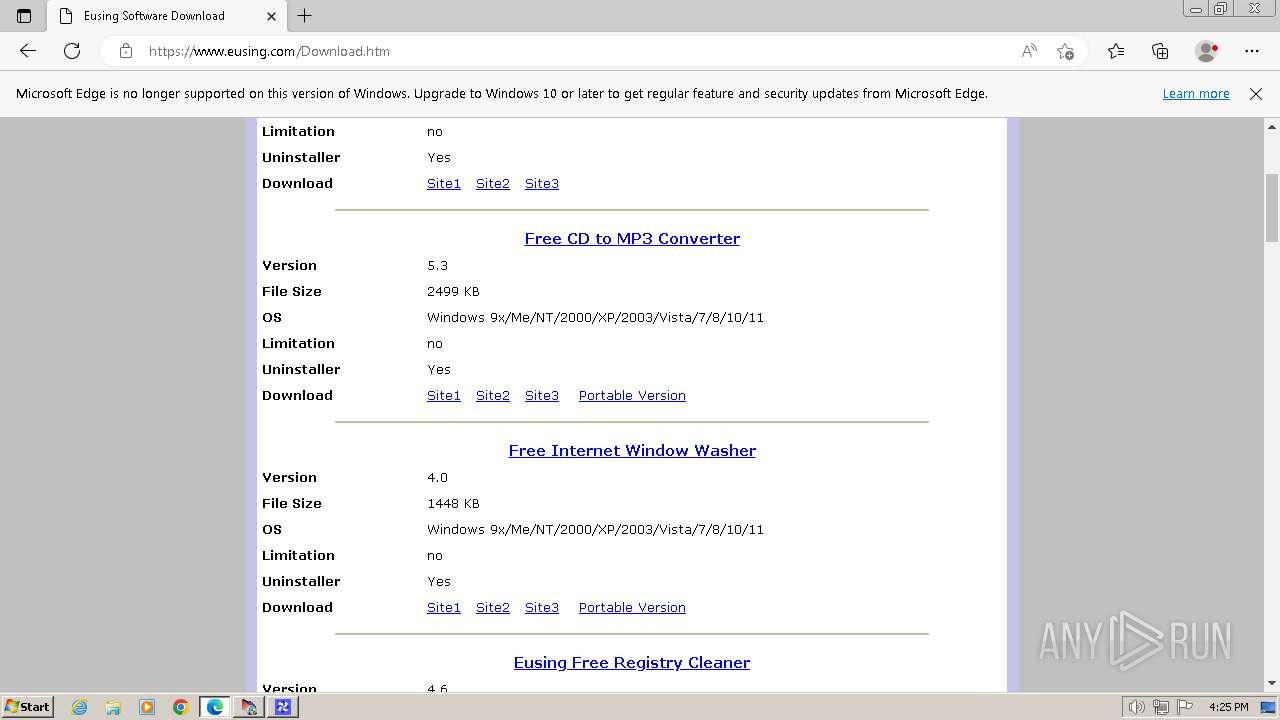Select version number 4.0
The width and height of the screenshot is (1280, 720).
[x=437, y=477]
